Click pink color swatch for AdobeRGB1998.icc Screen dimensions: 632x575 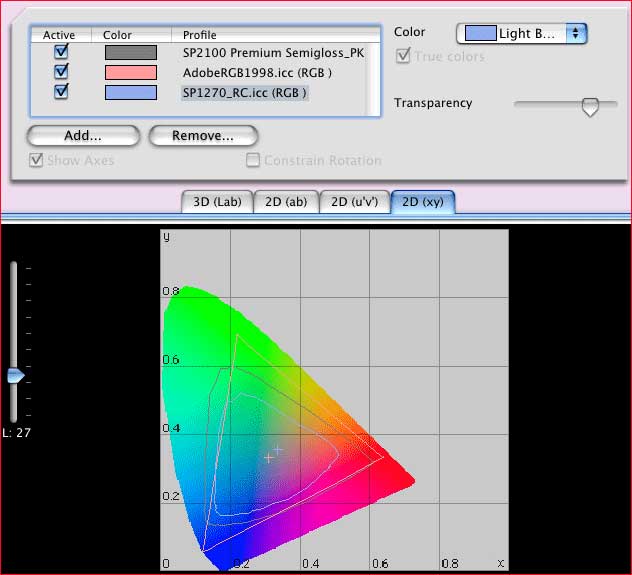point(130,72)
